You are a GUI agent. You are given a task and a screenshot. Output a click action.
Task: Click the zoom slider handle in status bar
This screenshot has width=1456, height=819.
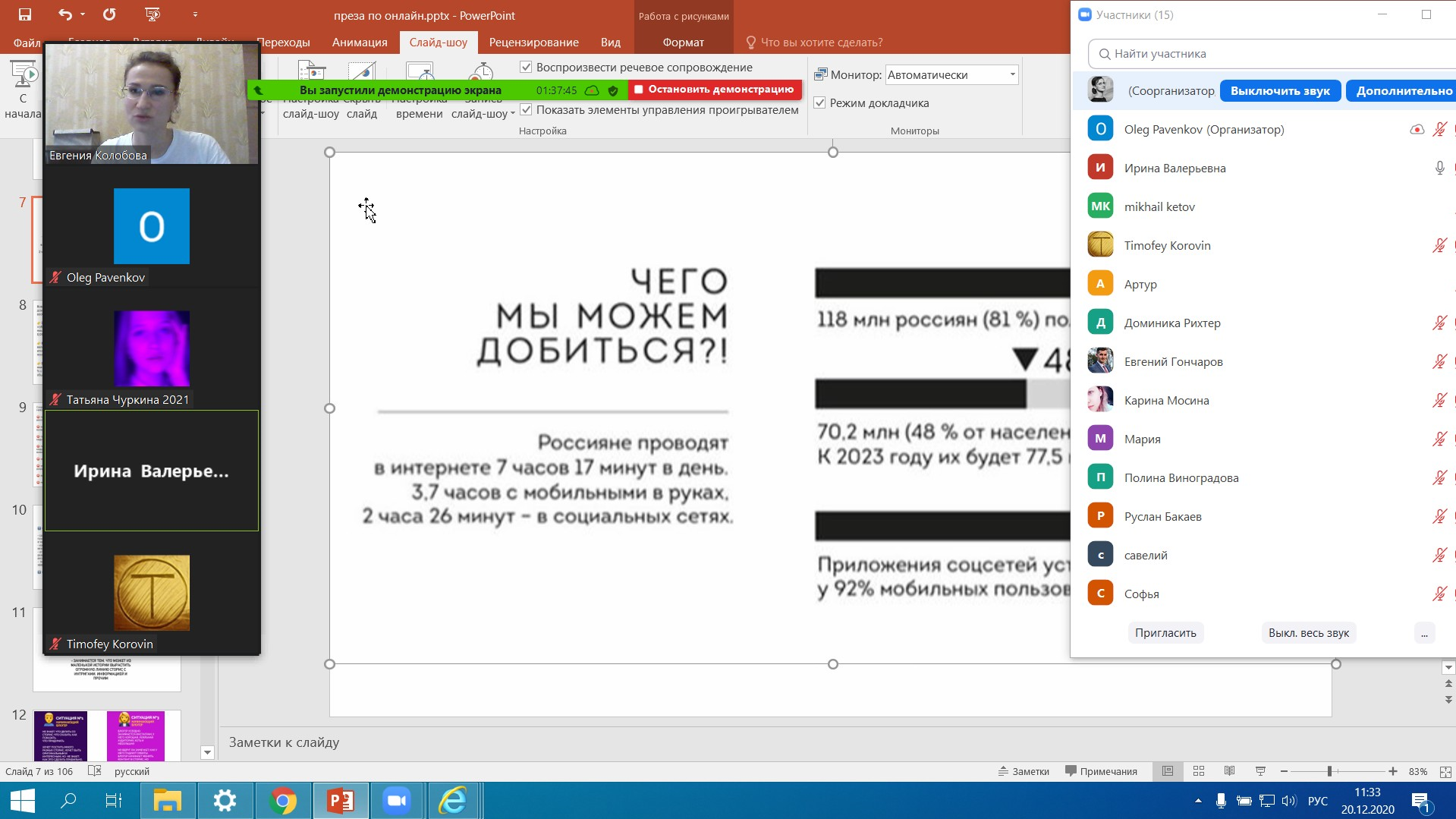coord(1329,771)
